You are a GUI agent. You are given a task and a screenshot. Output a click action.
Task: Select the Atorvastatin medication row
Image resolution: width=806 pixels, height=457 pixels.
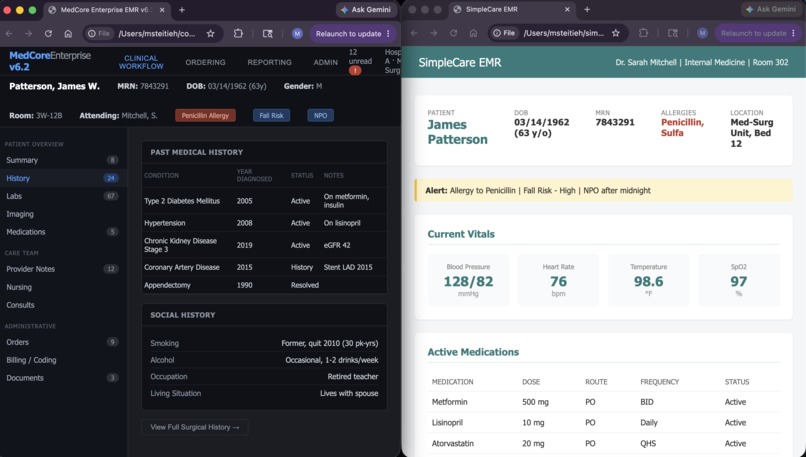click(x=603, y=443)
